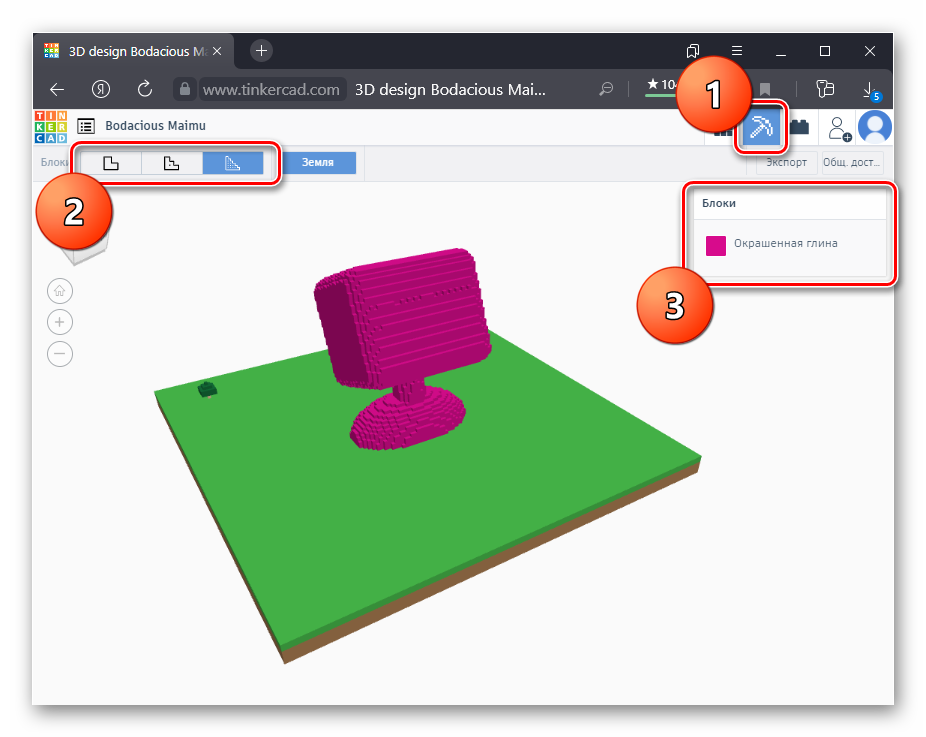The height and width of the screenshot is (737, 926).
Task: Click the Tinkercad logo
Action: (x=51, y=126)
